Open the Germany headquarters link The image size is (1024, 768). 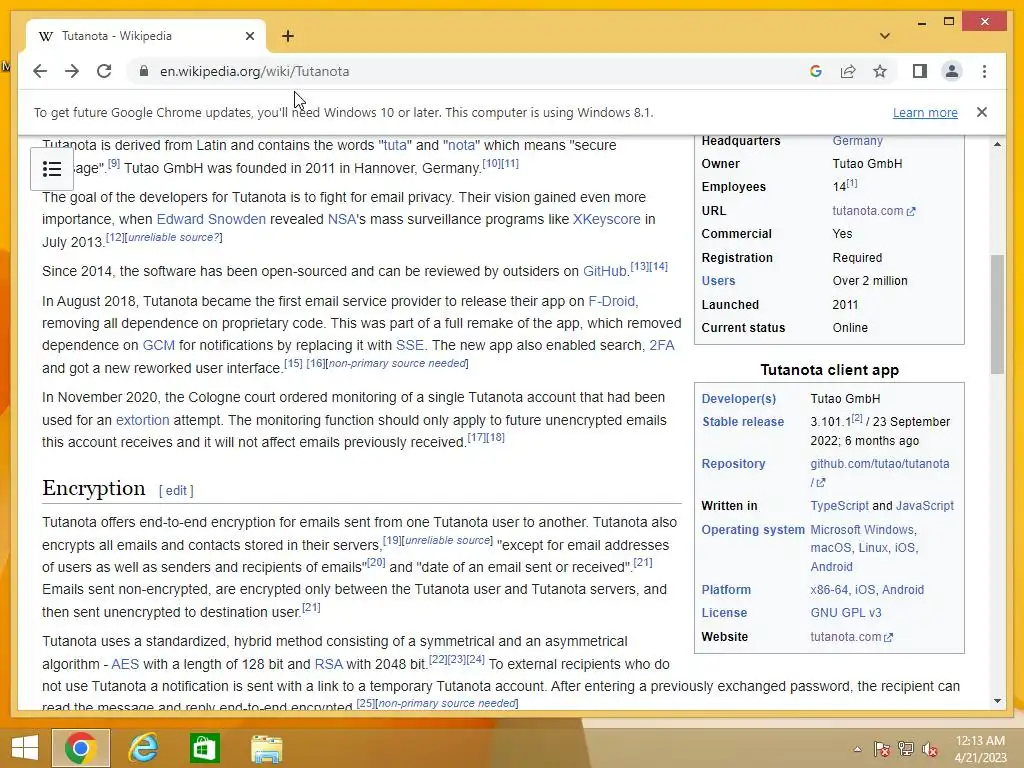pos(857,140)
